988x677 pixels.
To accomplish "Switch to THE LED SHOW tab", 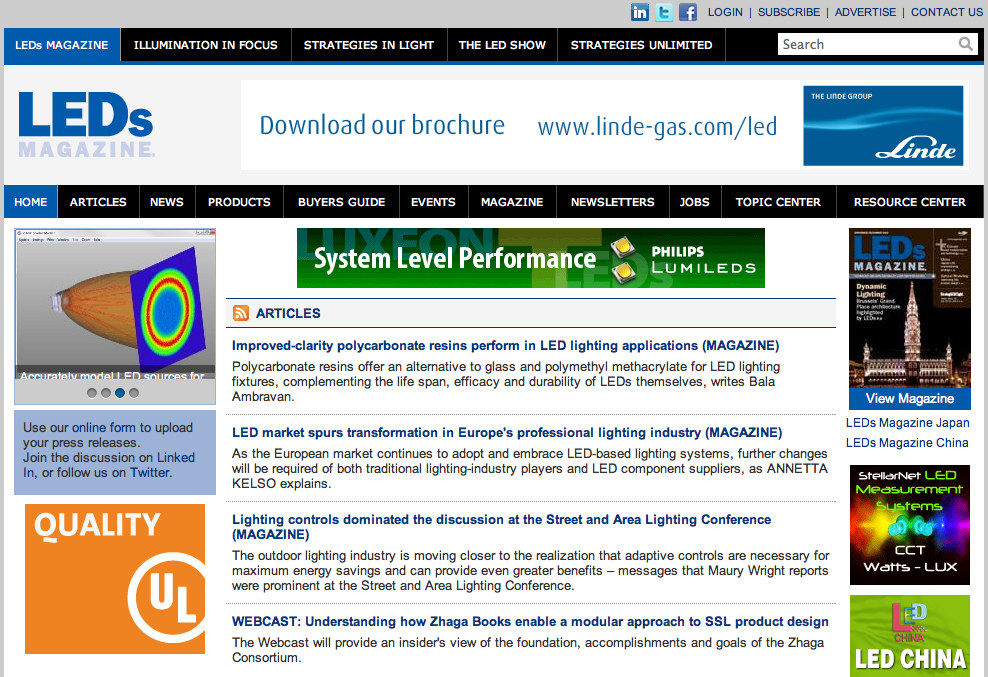I will coord(502,45).
